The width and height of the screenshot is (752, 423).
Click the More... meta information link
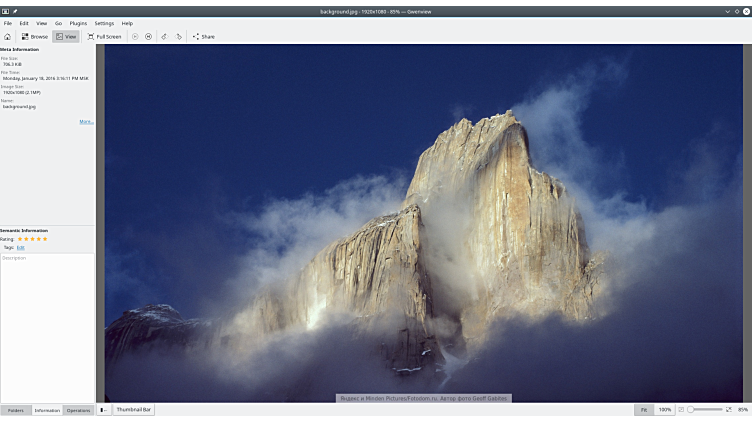(86, 122)
